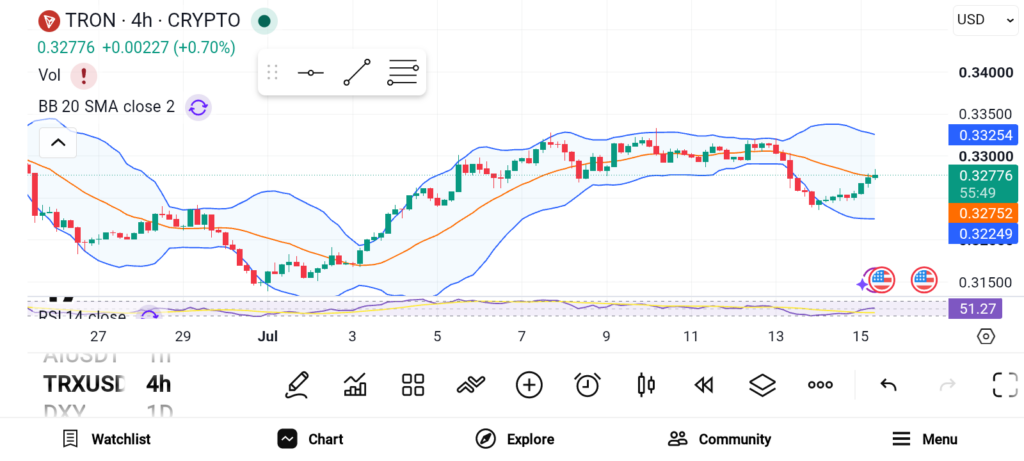Open the Menu tab
This screenshot has width=1024, height=461.
coord(924,439)
